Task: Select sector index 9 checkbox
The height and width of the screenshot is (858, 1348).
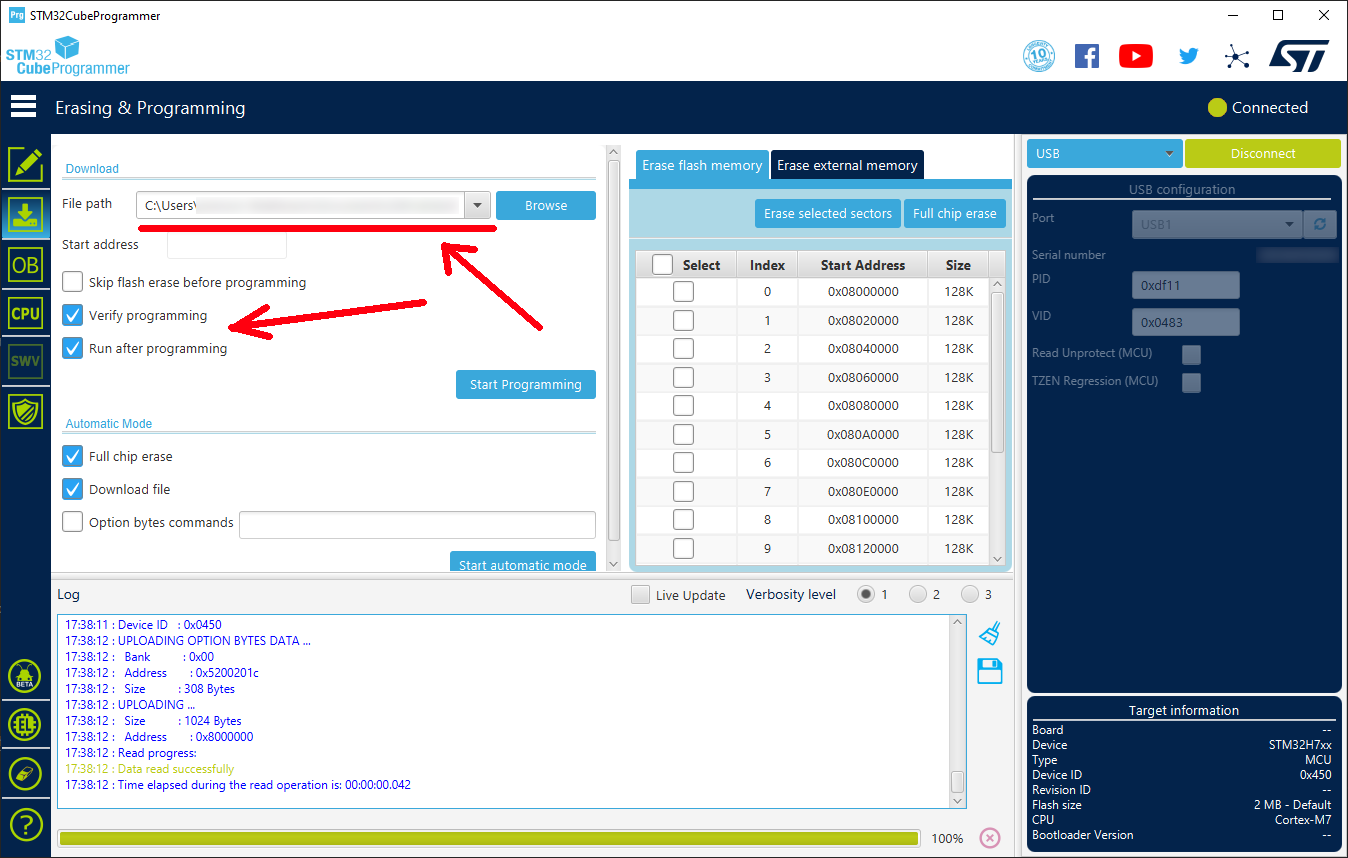Action: (683, 548)
